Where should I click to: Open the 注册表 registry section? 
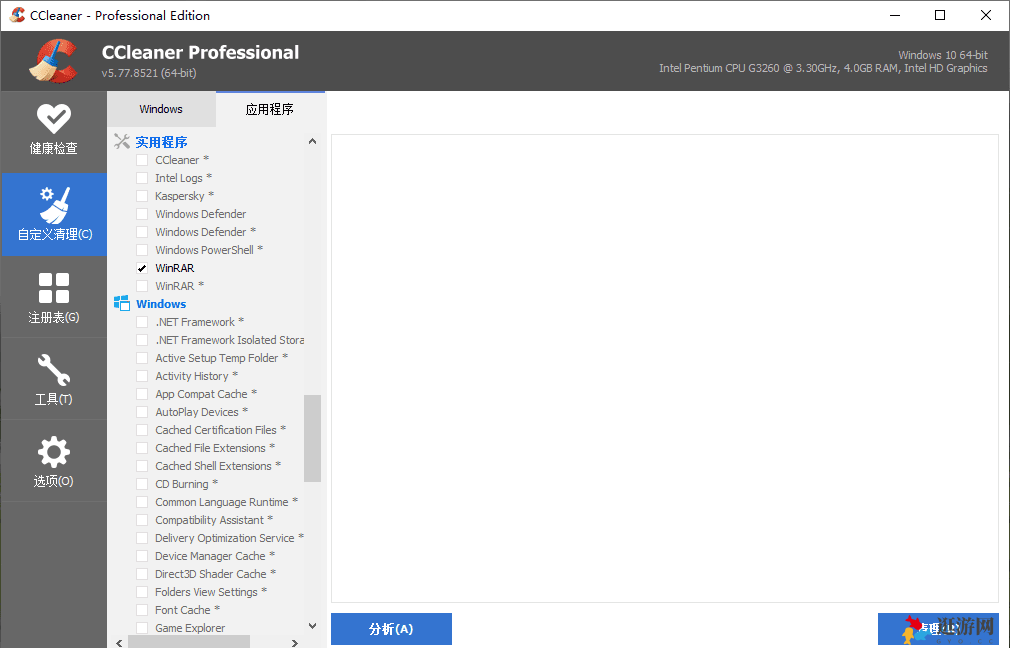53,297
